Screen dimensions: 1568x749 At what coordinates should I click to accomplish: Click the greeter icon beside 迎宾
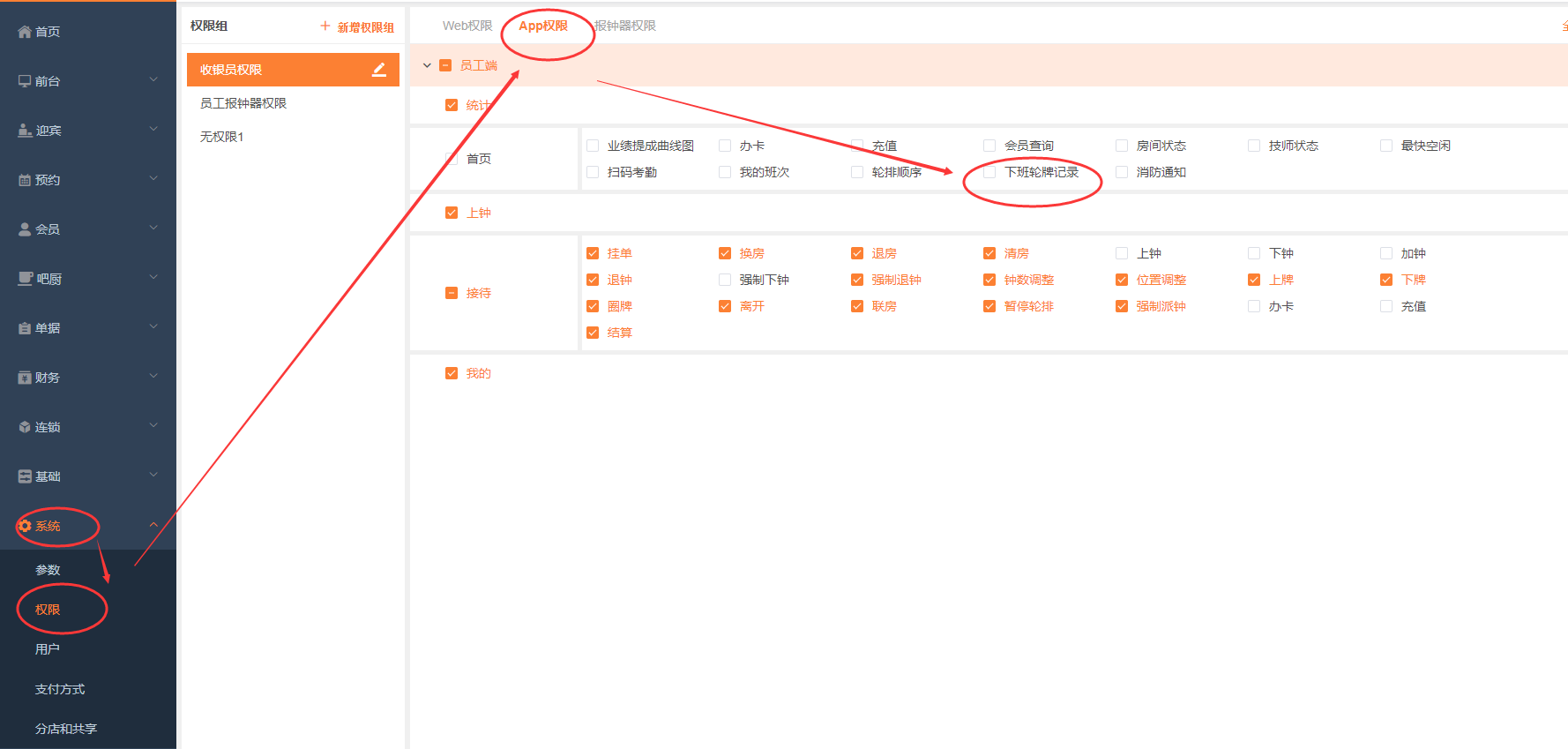[x=25, y=131]
